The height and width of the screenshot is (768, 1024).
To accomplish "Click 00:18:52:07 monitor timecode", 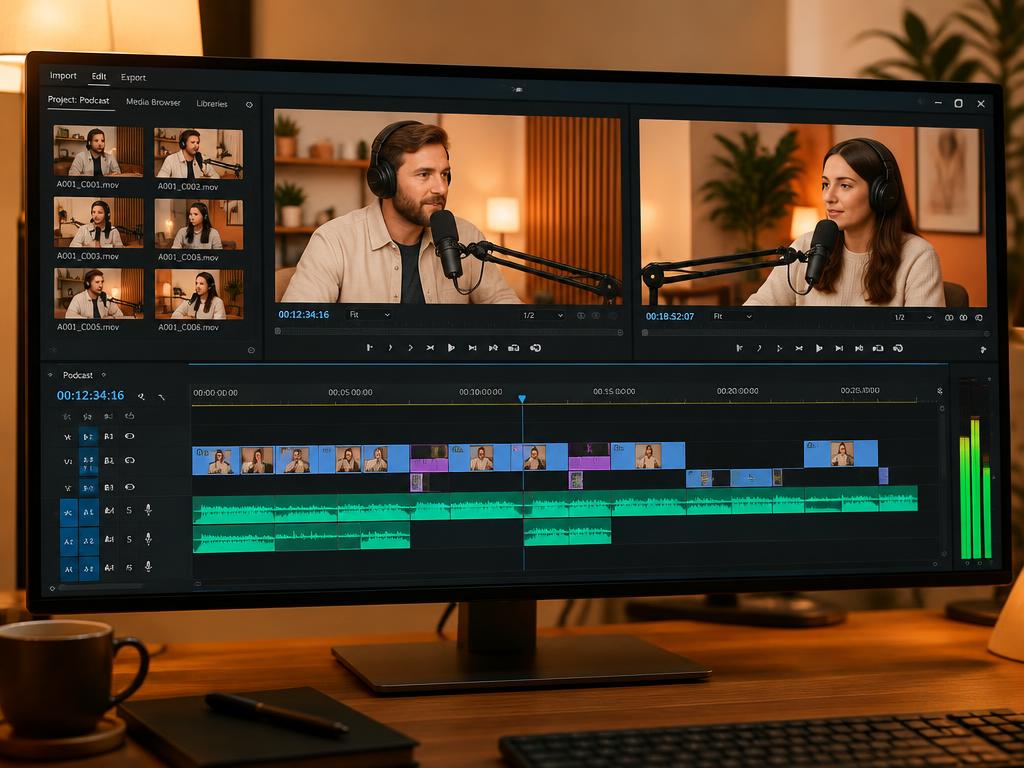I will 670,316.
